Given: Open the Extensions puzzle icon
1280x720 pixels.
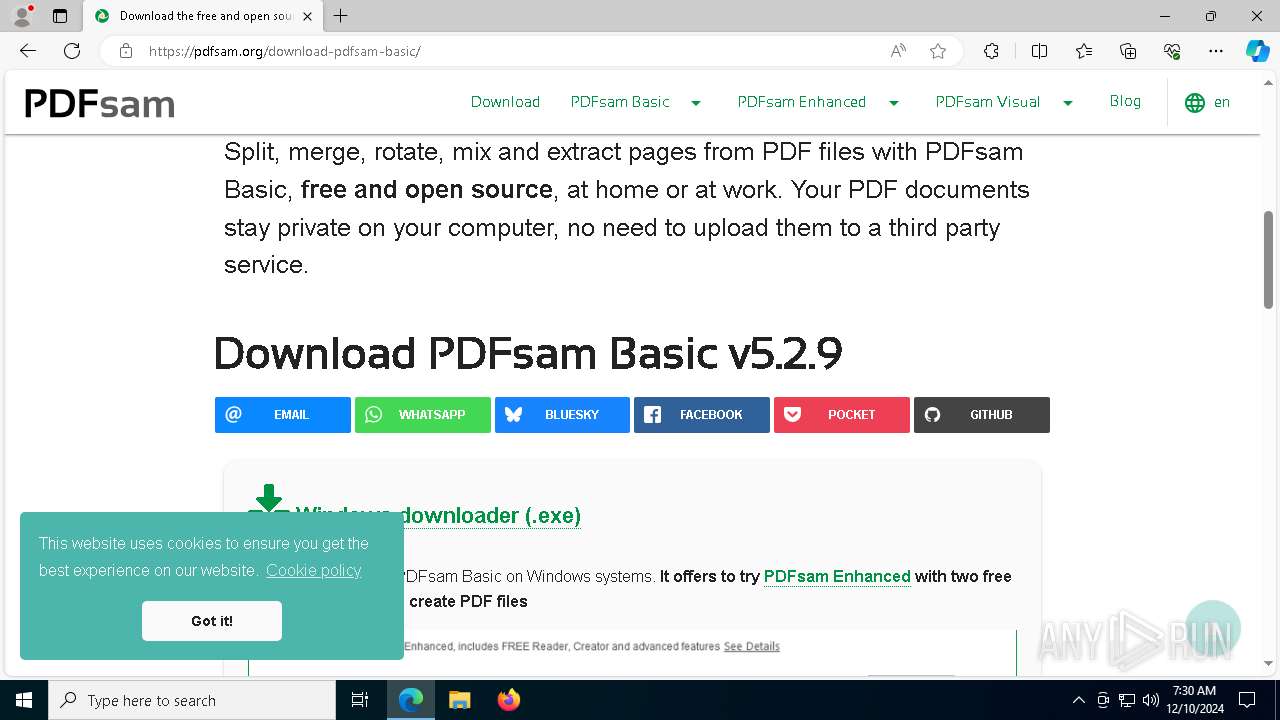Looking at the screenshot, I should click(991, 51).
